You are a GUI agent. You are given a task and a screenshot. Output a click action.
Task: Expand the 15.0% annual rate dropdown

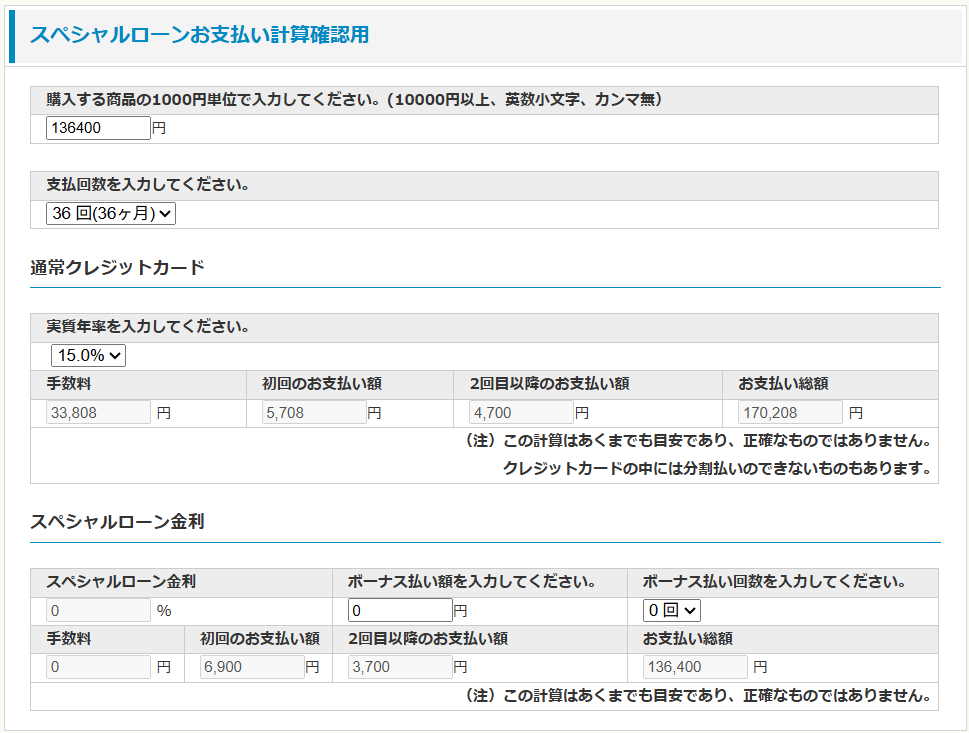[88, 355]
